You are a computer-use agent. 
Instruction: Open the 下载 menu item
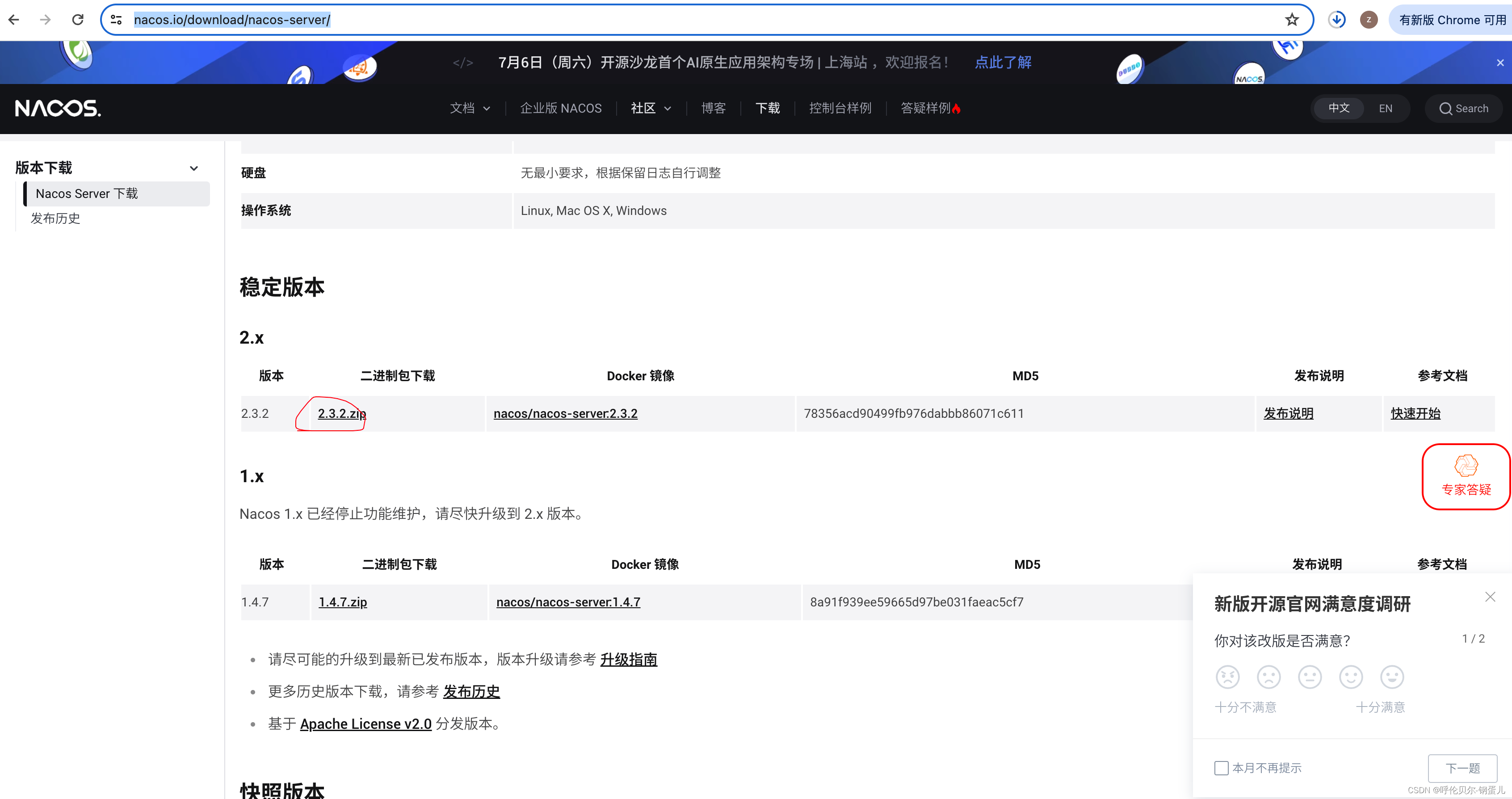767,108
